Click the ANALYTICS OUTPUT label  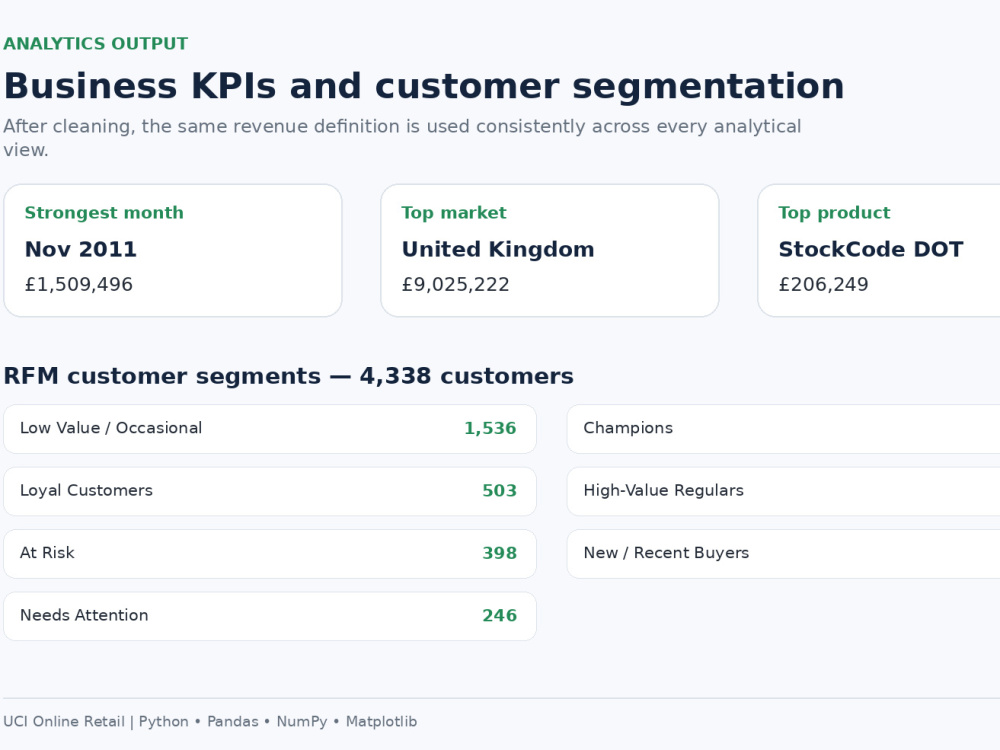pyautogui.click(x=96, y=43)
